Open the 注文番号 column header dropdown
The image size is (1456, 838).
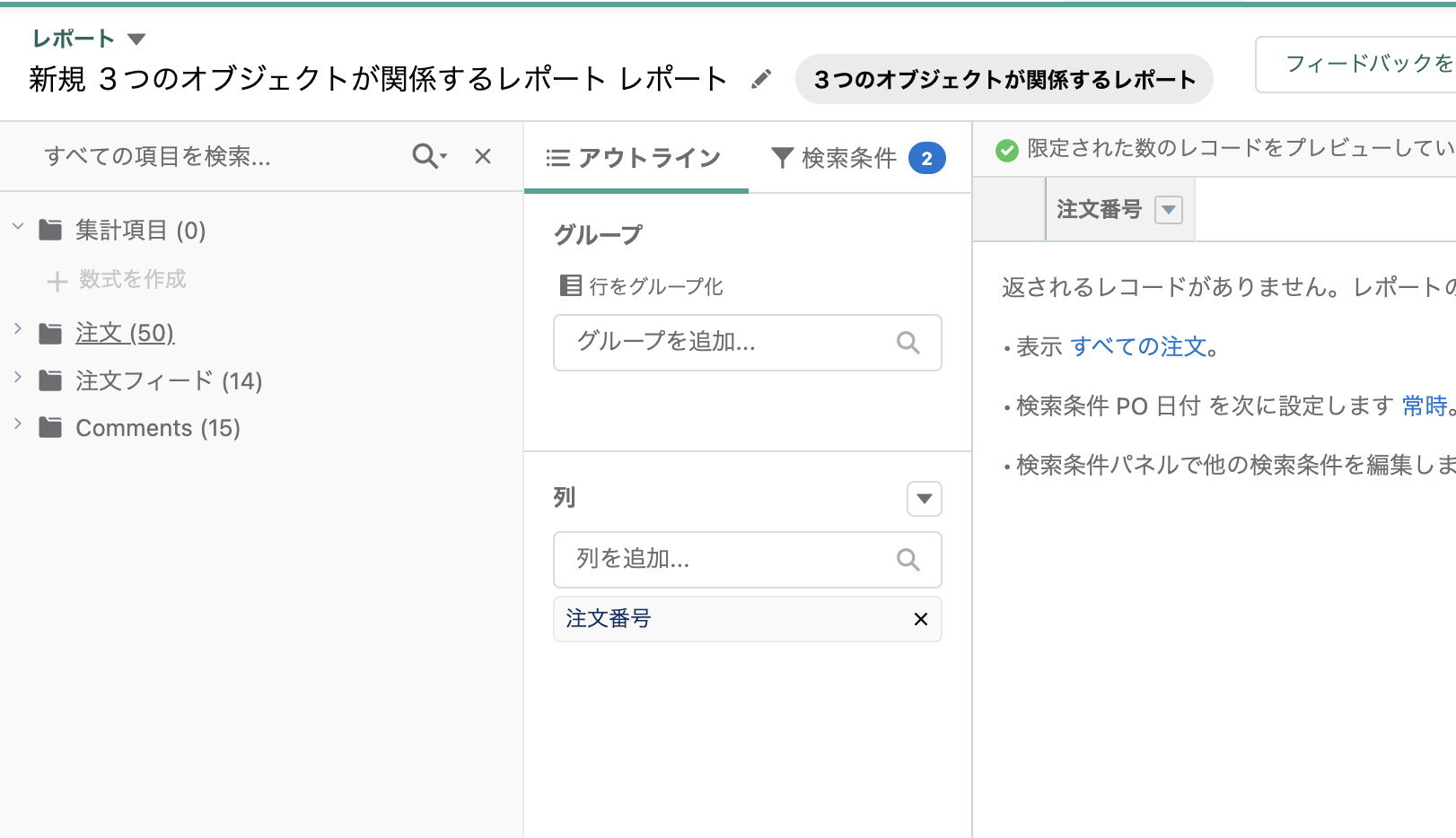pos(1169,209)
